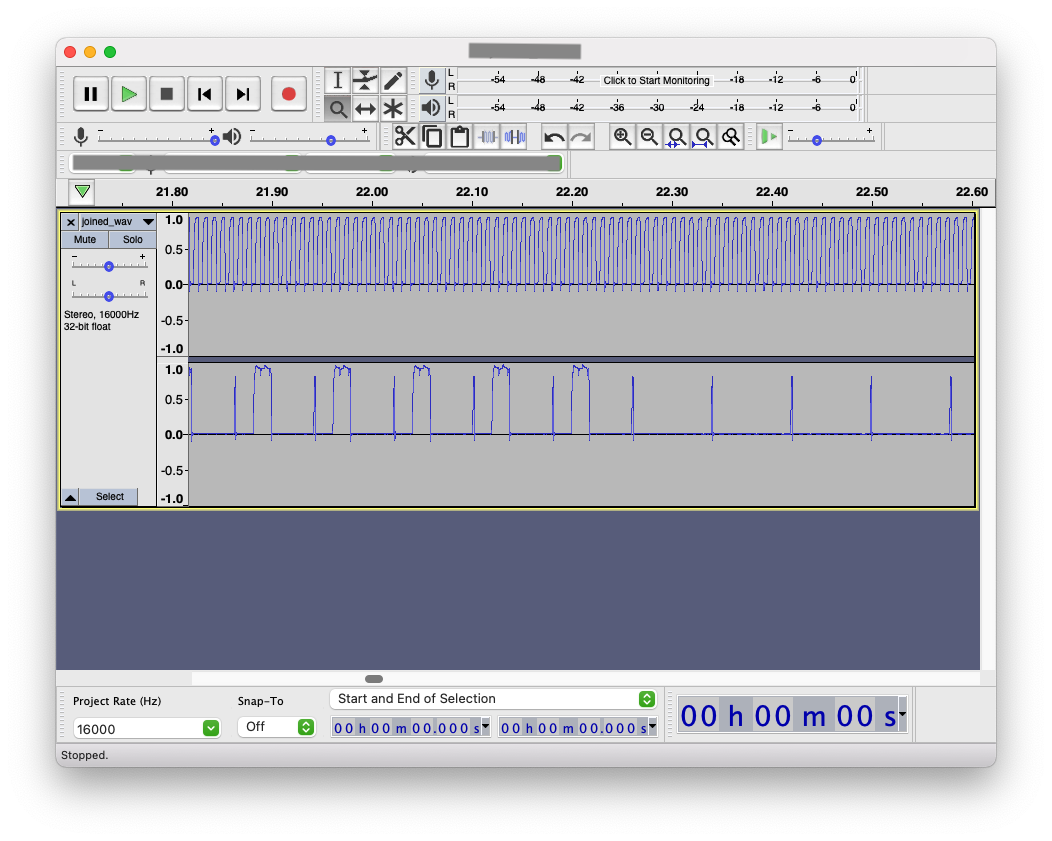Skip to start of the project
The width and height of the screenshot is (1052, 841).
205,95
